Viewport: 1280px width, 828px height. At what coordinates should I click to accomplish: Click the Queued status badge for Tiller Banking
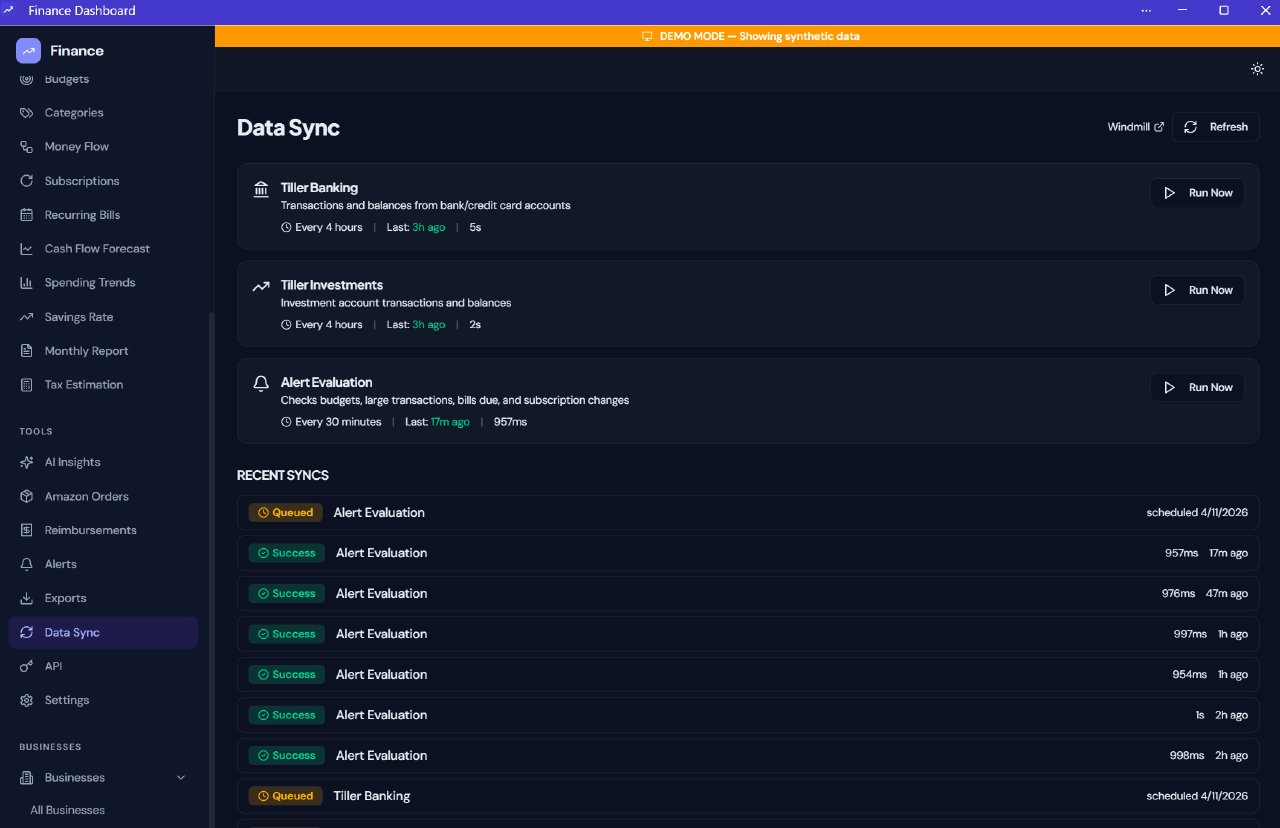click(285, 795)
